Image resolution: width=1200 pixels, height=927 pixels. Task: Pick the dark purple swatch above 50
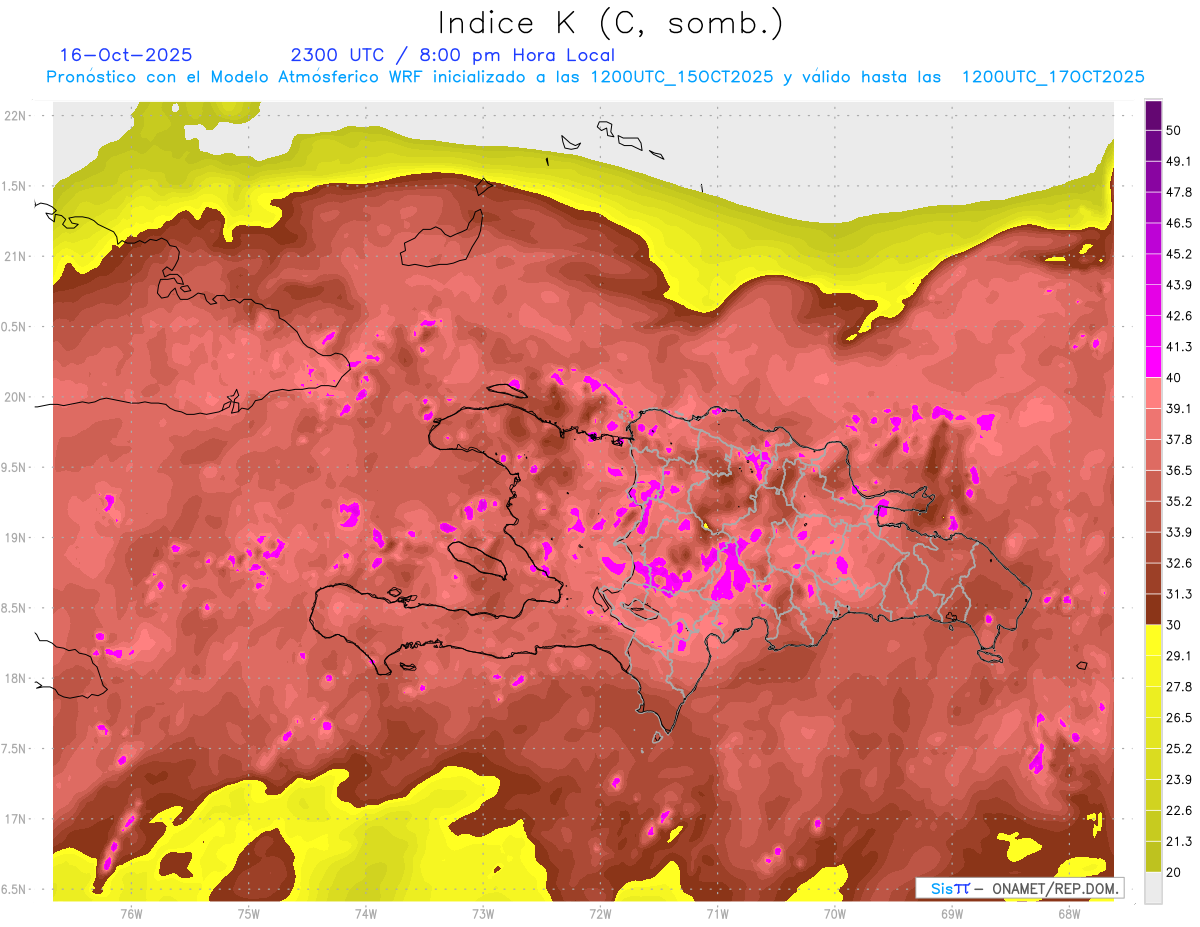click(1153, 115)
